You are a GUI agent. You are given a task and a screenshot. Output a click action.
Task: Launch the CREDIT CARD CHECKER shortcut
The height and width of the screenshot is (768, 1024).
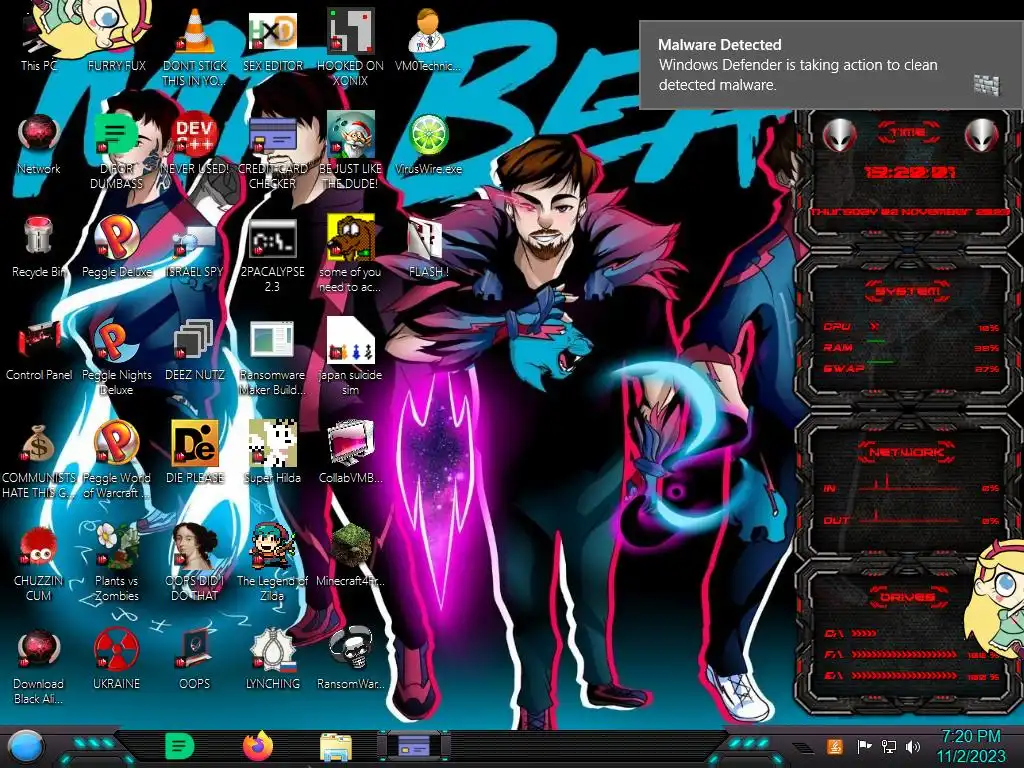272,152
